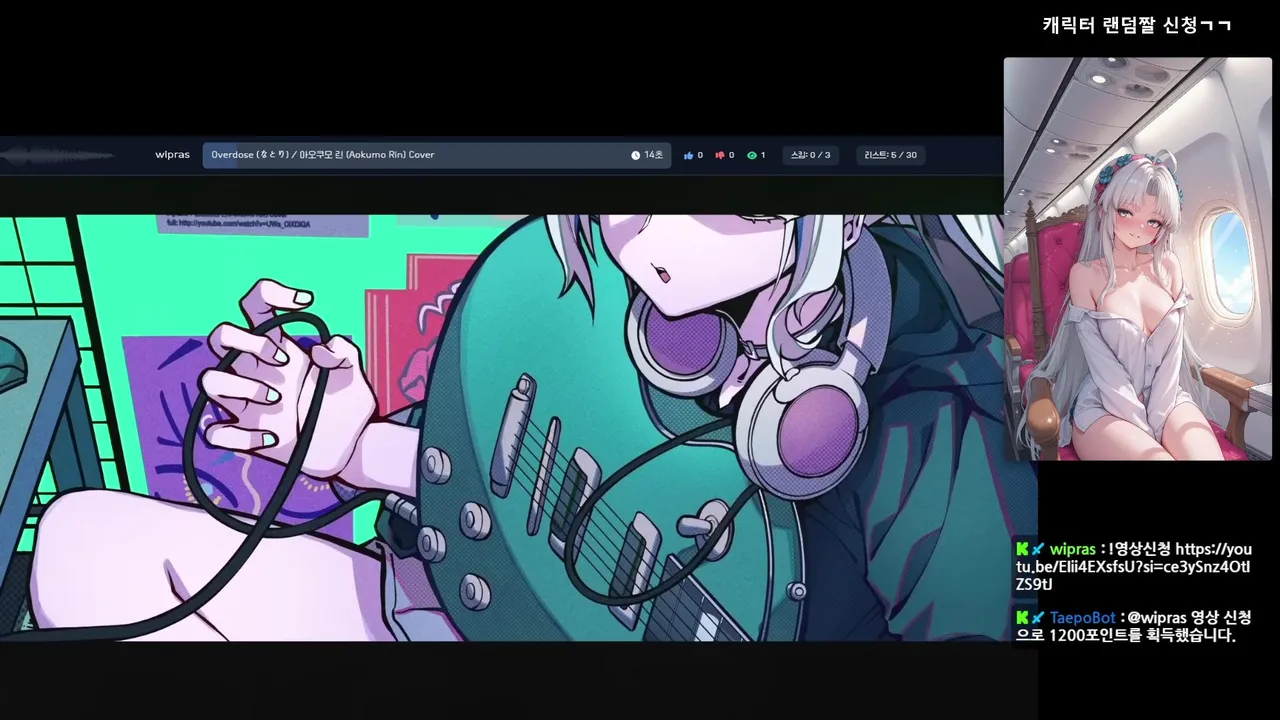Click the '캐릭터 랜덤짤 신청ㄱㄱ' heading
The image size is (1280, 720).
[1137, 25]
